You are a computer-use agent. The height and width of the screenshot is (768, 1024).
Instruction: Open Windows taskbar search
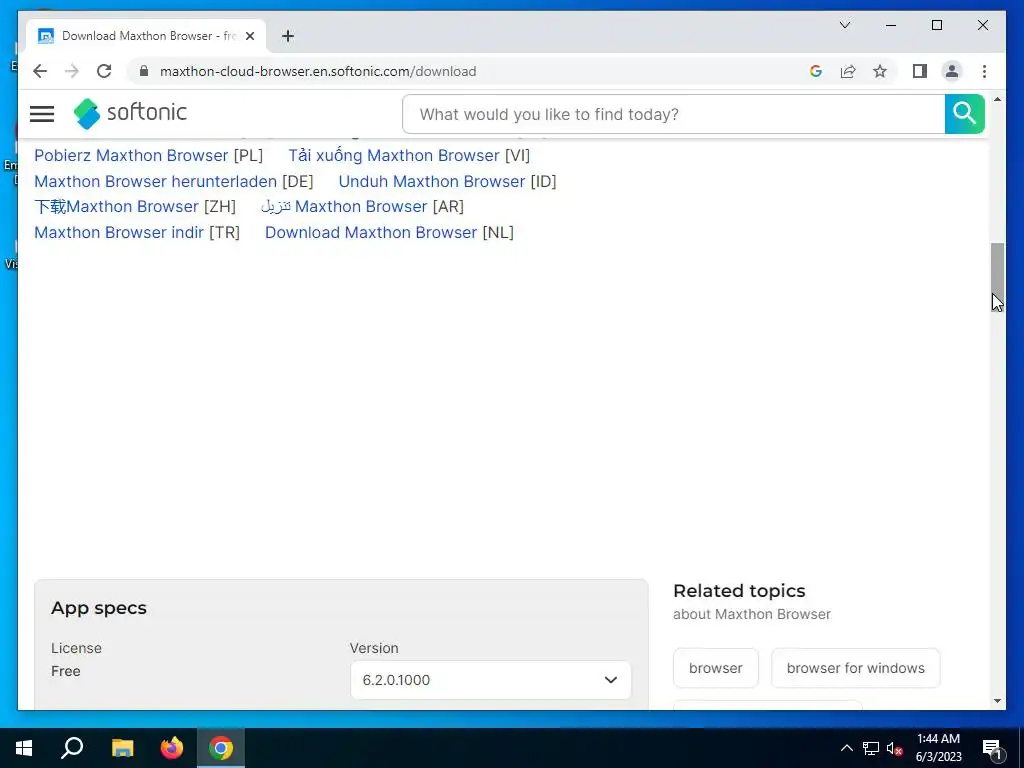(x=72, y=748)
